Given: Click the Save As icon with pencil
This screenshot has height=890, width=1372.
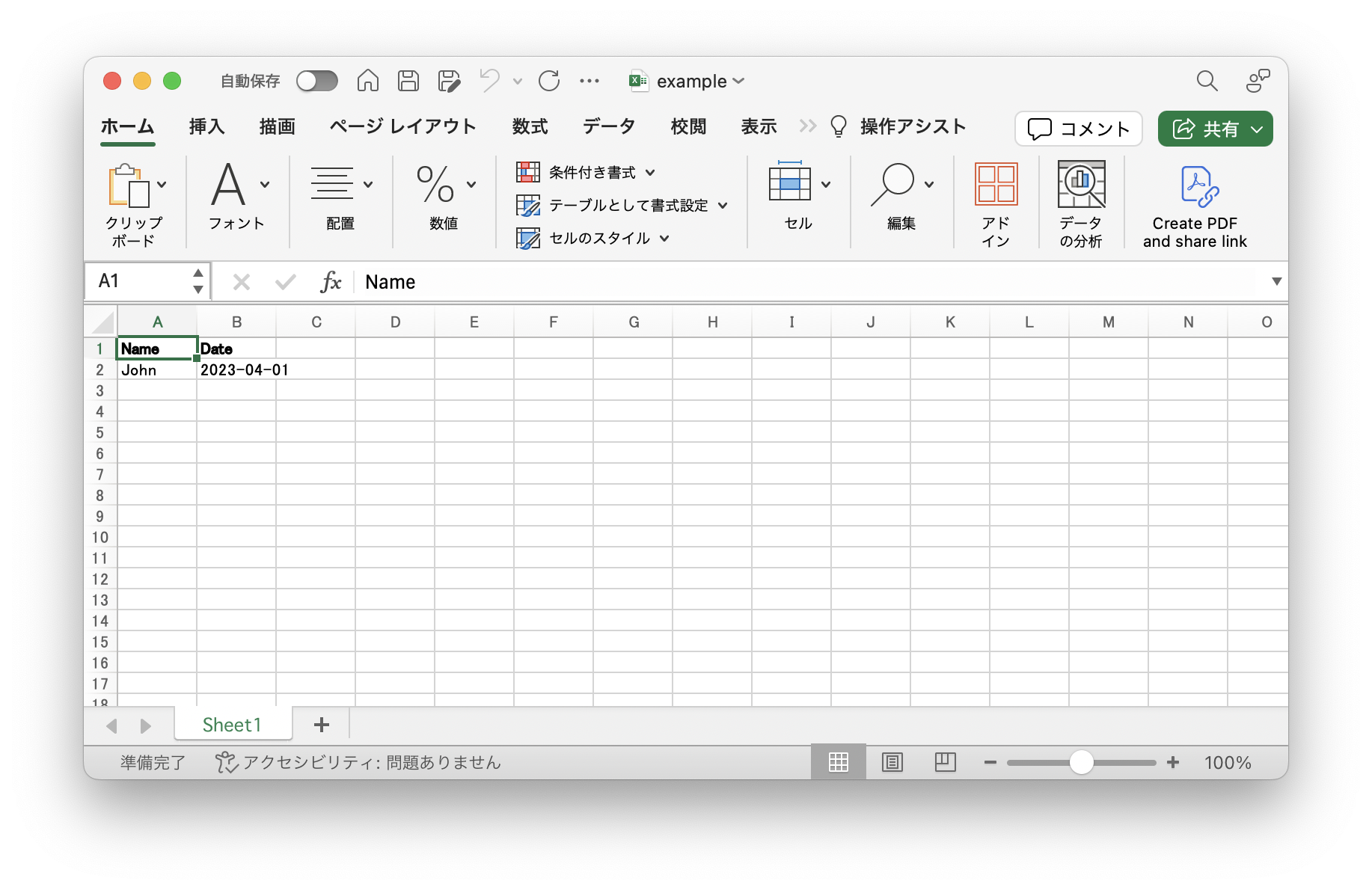Looking at the screenshot, I should [449, 80].
